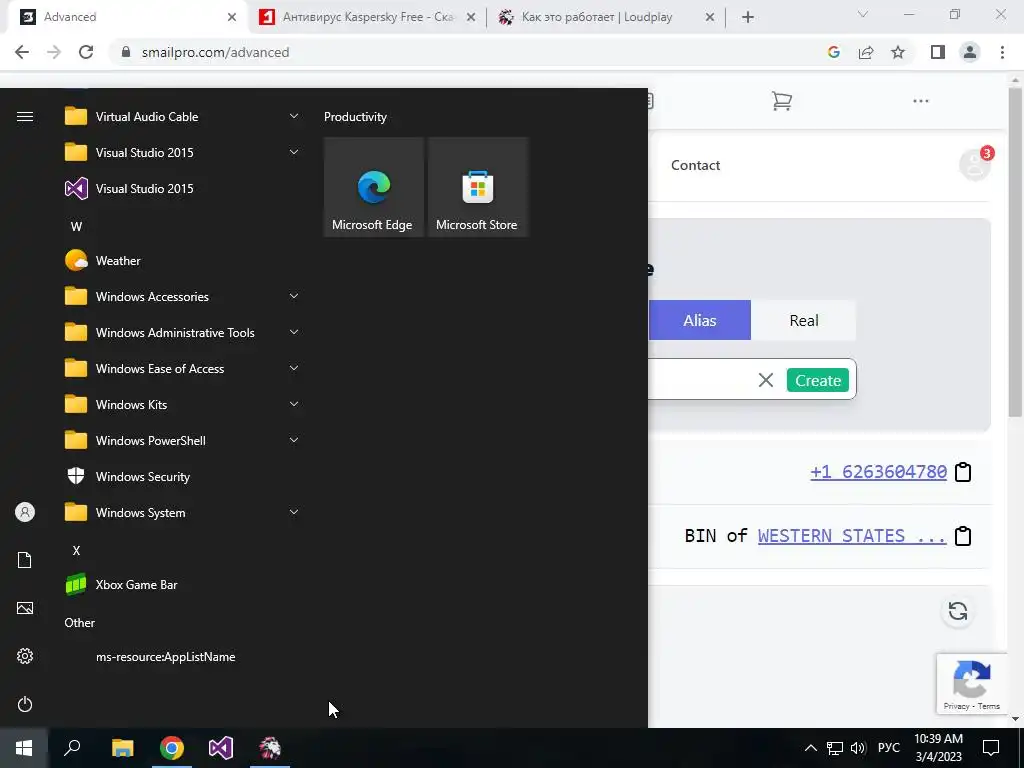Open phone number +1 6263604780 link

[x=878, y=472]
